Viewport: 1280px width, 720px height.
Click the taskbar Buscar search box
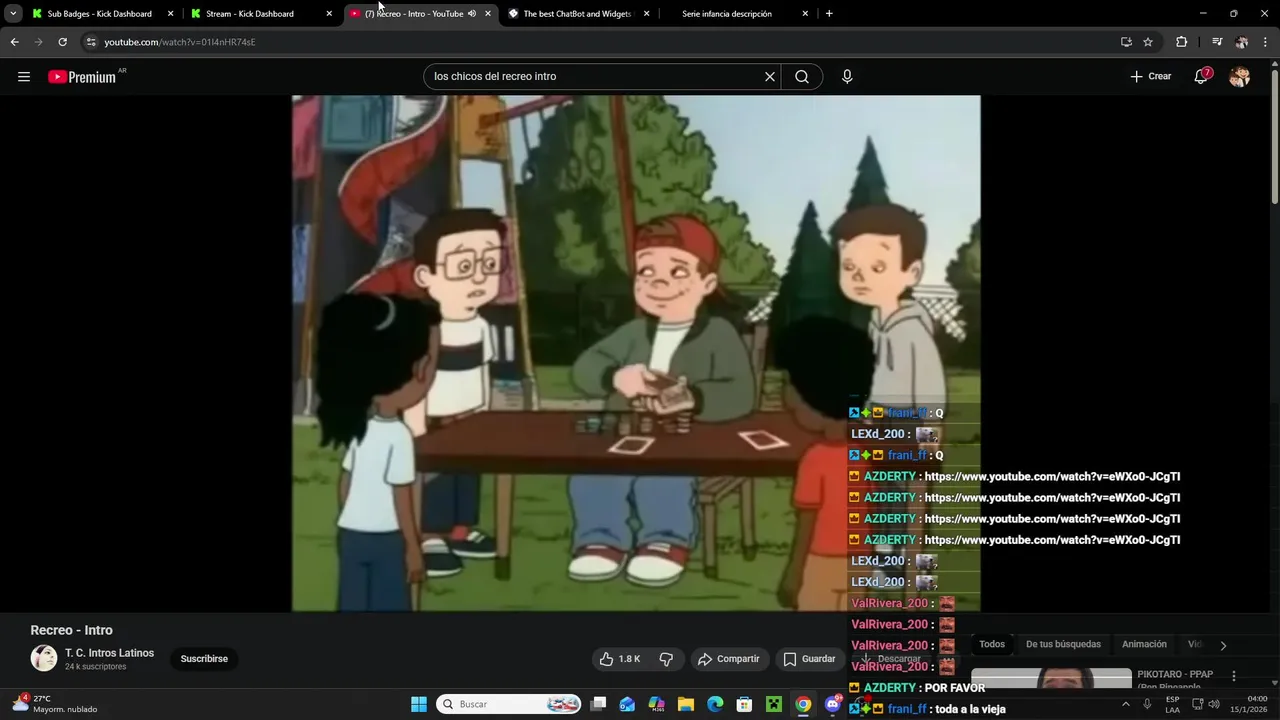(510, 704)
